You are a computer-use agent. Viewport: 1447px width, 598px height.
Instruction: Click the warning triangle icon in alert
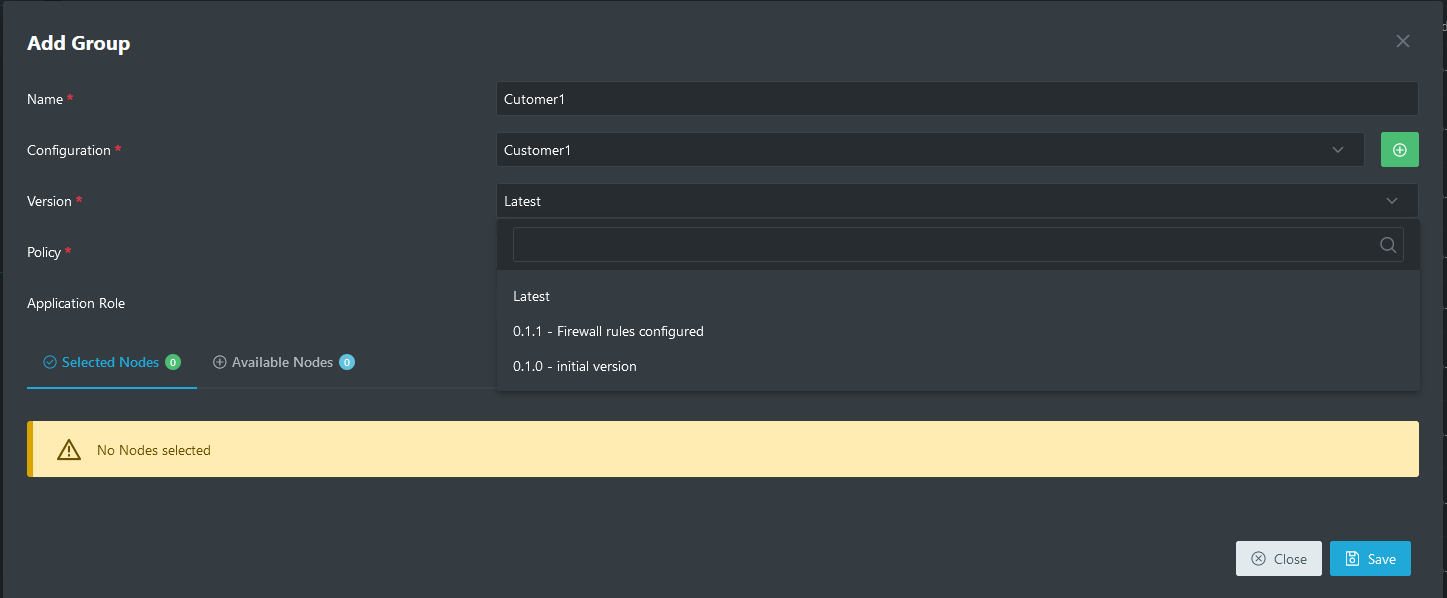68,450
